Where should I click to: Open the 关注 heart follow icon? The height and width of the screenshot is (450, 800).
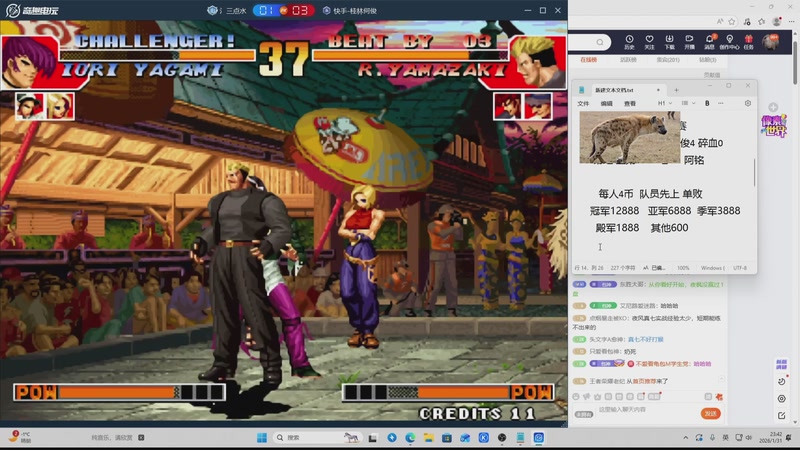[x=649, y=42]
